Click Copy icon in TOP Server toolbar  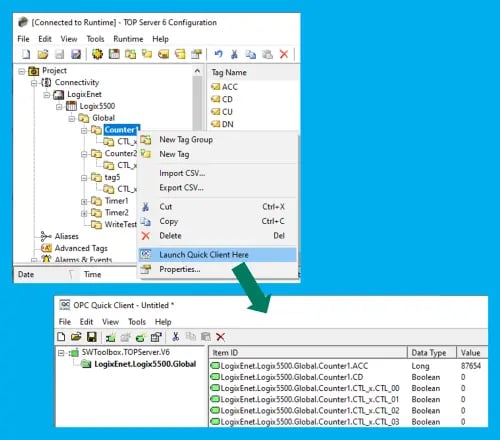click(x=251, y=54)
